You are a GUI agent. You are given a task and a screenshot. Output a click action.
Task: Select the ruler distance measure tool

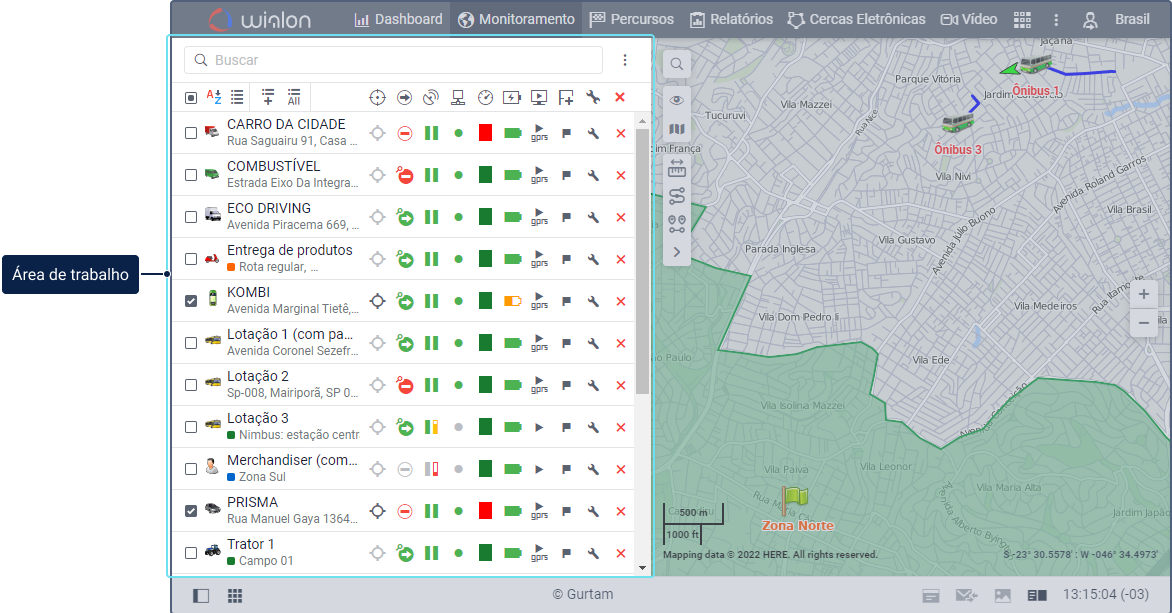coord(677,168)
